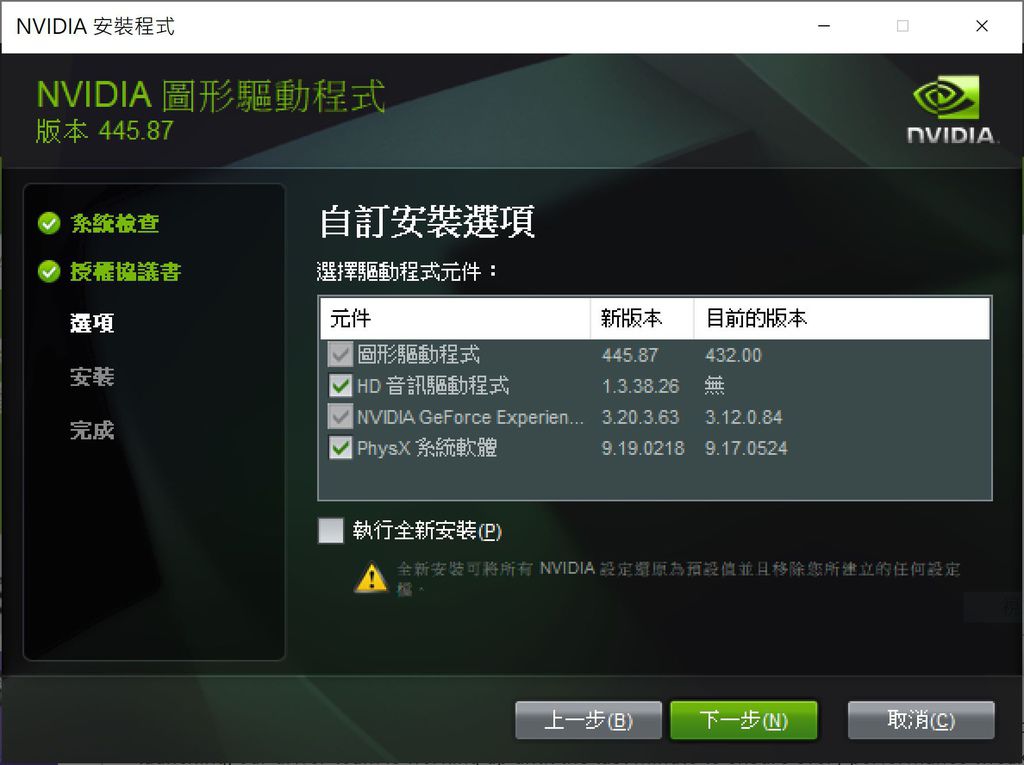Click the greyed GeForce Experience checkbox
This screenshot has height=765, width=1024.
[340, 417]
